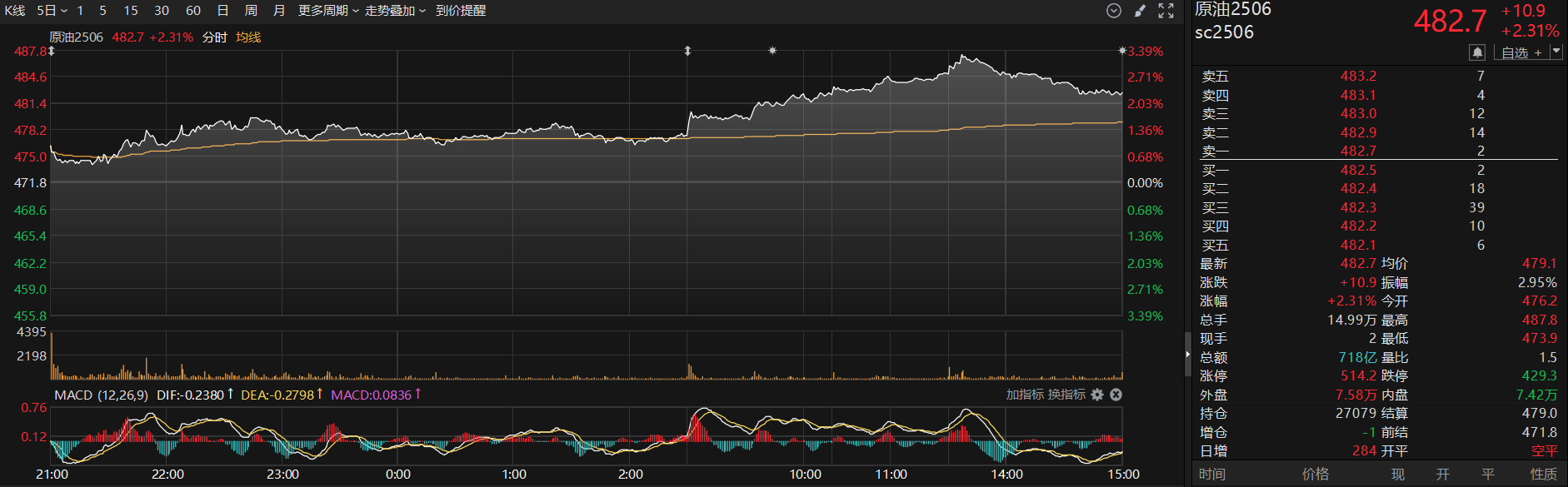This screenshot has width=1568, height=487.
Task: Click the large 482.7 latest price
Action: click(x=1451, y=21)
